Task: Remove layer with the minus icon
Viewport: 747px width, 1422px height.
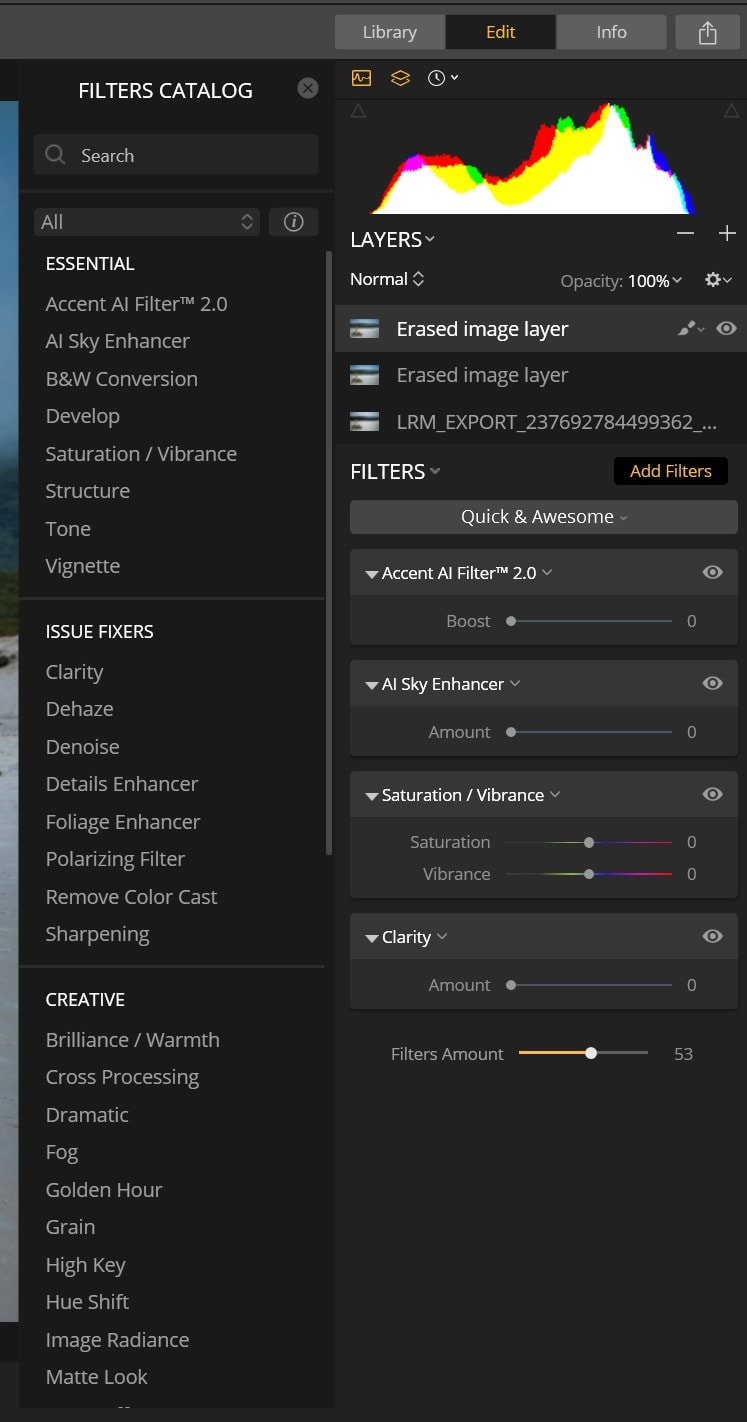Action: pyautogui.click(x=685, y=233)
